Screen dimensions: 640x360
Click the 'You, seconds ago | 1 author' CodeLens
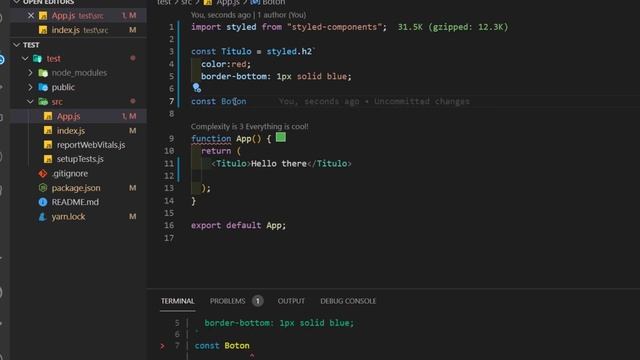248,15
